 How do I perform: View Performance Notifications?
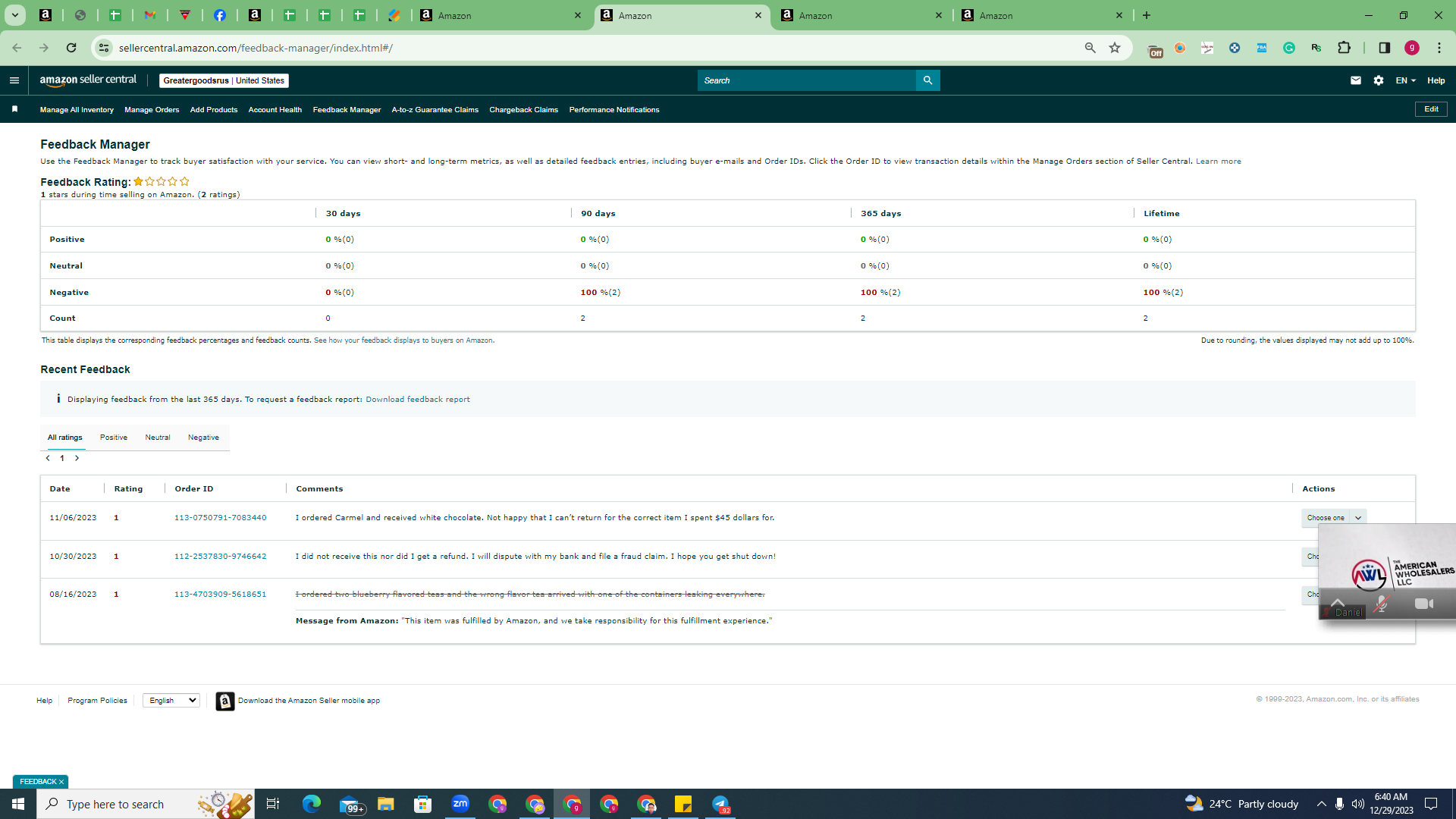coord(614,110)
